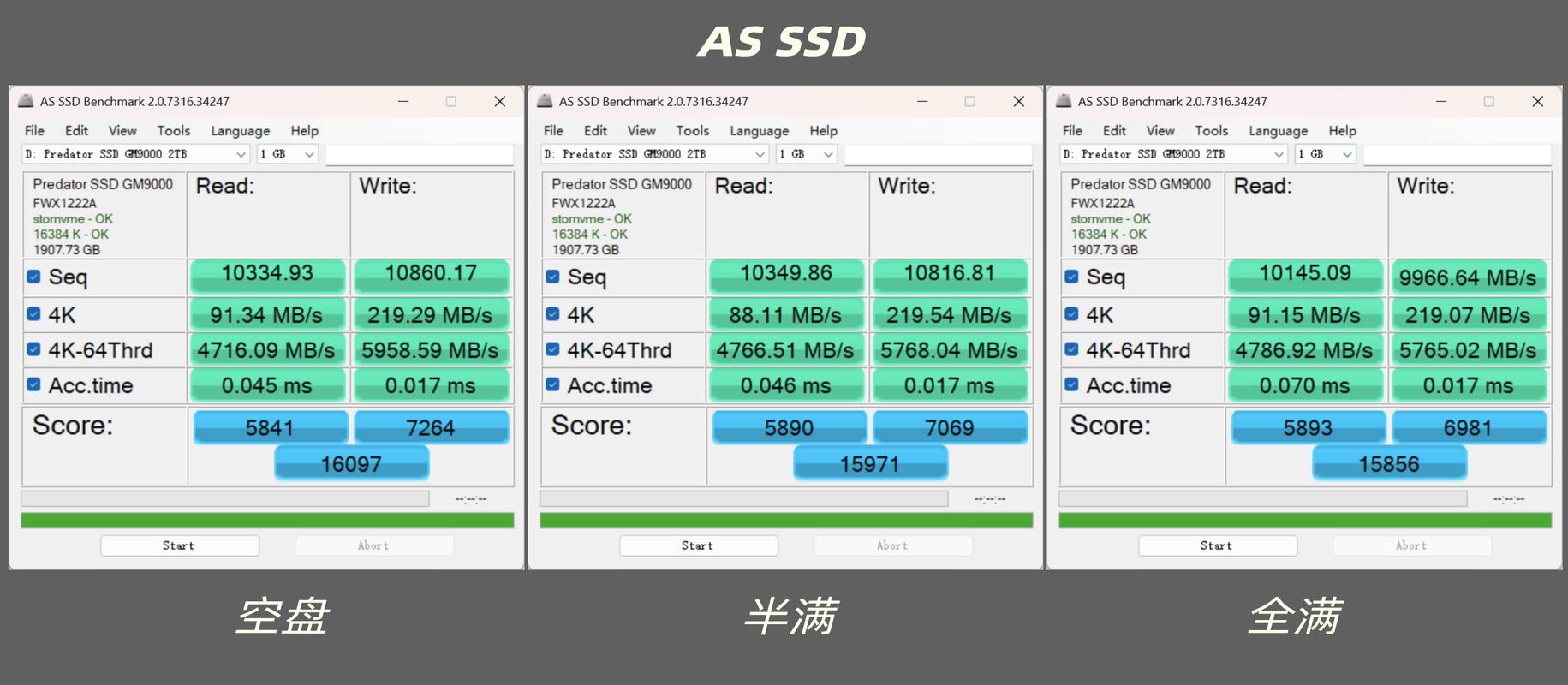
Task: Click the AS SSD app icon in 空盘 window
Action: pyautogui.click(x=26, y=101)
